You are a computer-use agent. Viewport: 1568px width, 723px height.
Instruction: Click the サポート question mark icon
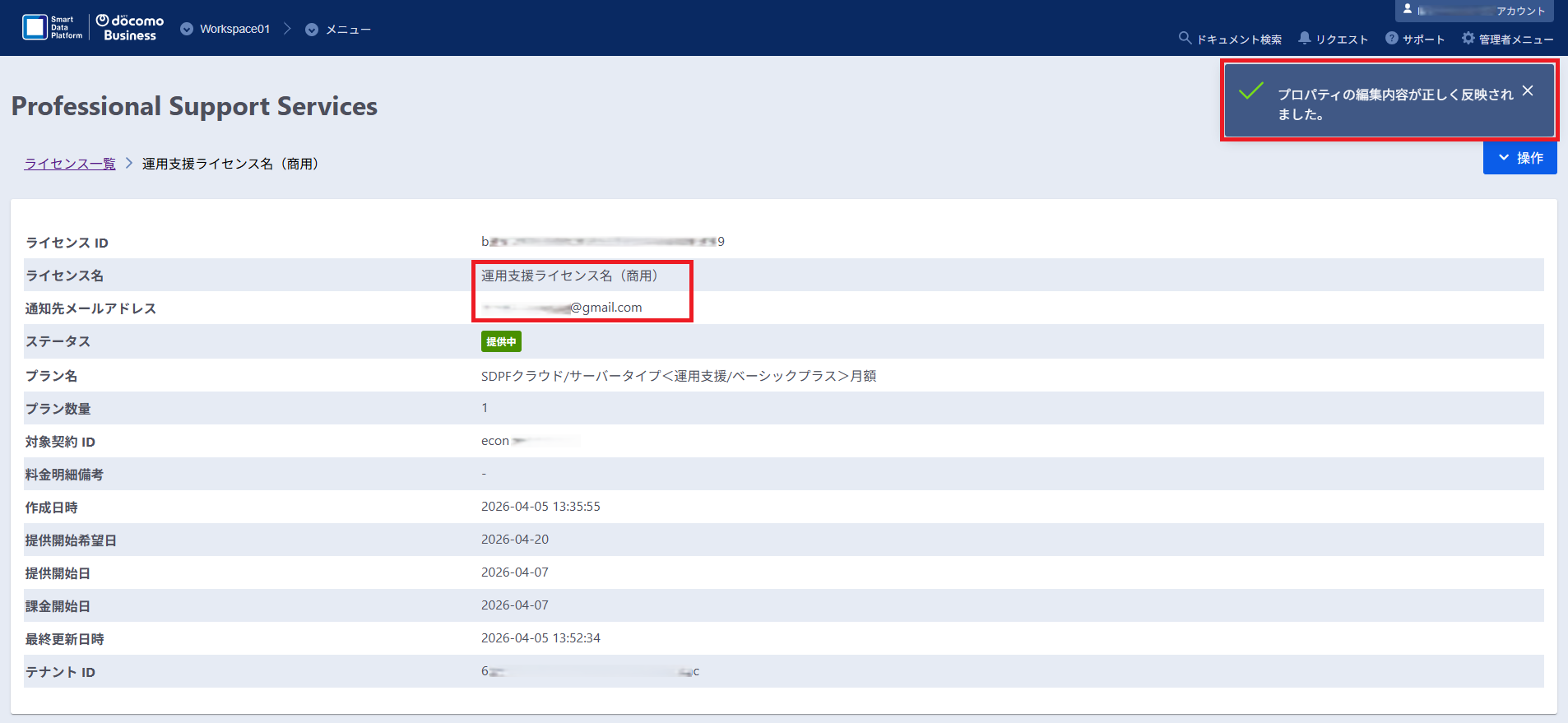click(x=1391, y=38)
